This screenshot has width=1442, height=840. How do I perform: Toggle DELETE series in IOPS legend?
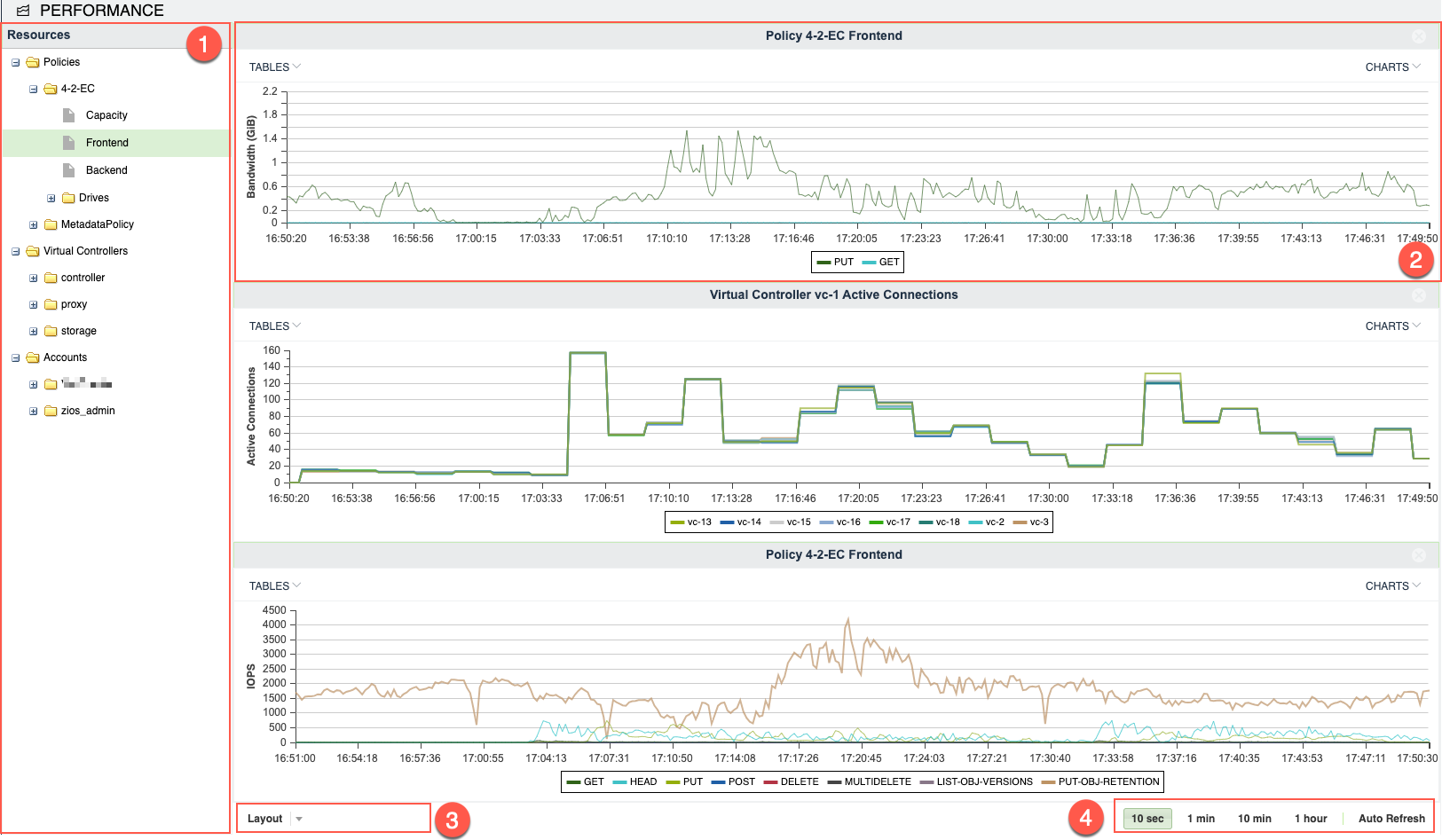point(791,781)
